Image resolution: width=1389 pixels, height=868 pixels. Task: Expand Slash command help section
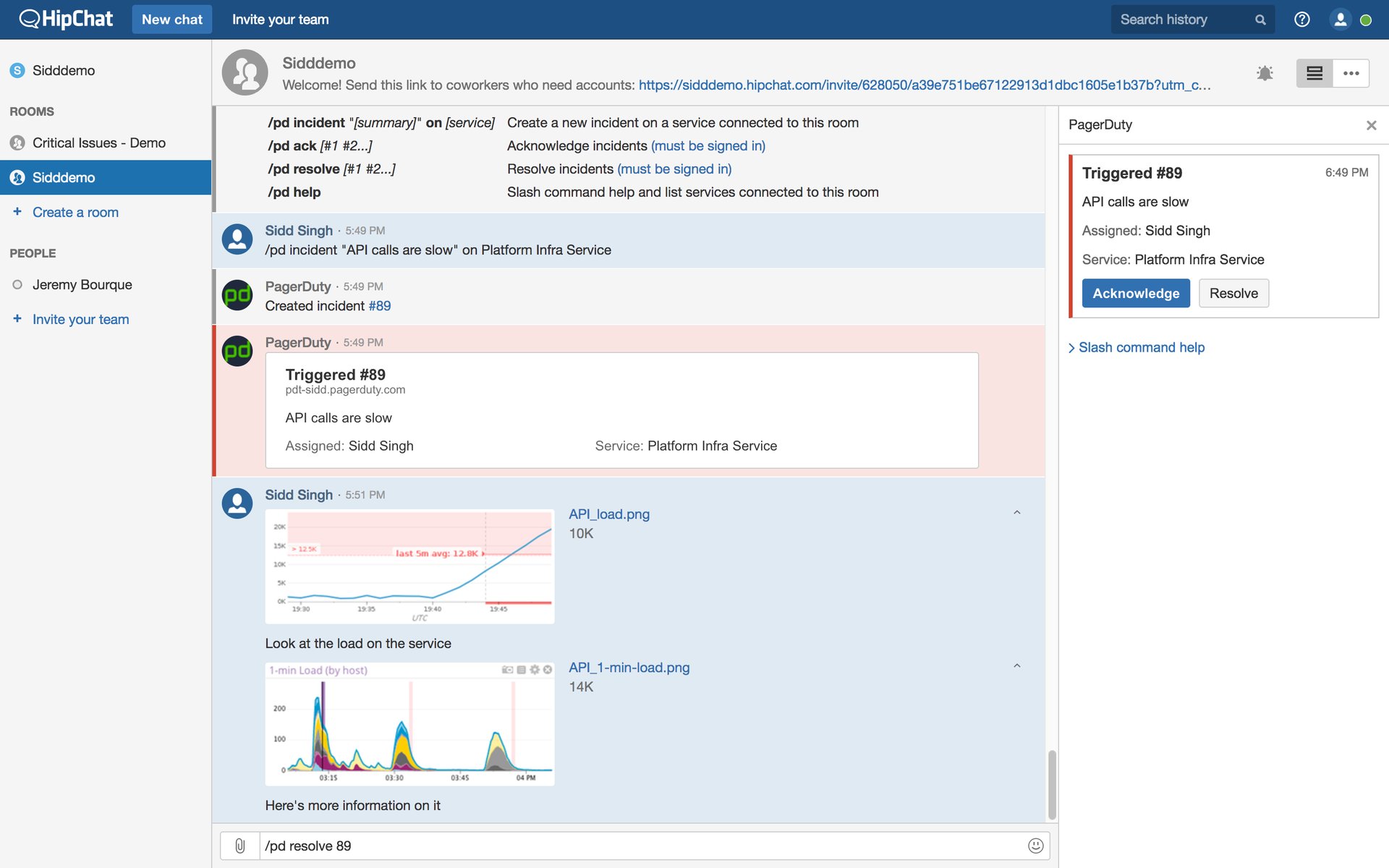tap(1137, 347)
